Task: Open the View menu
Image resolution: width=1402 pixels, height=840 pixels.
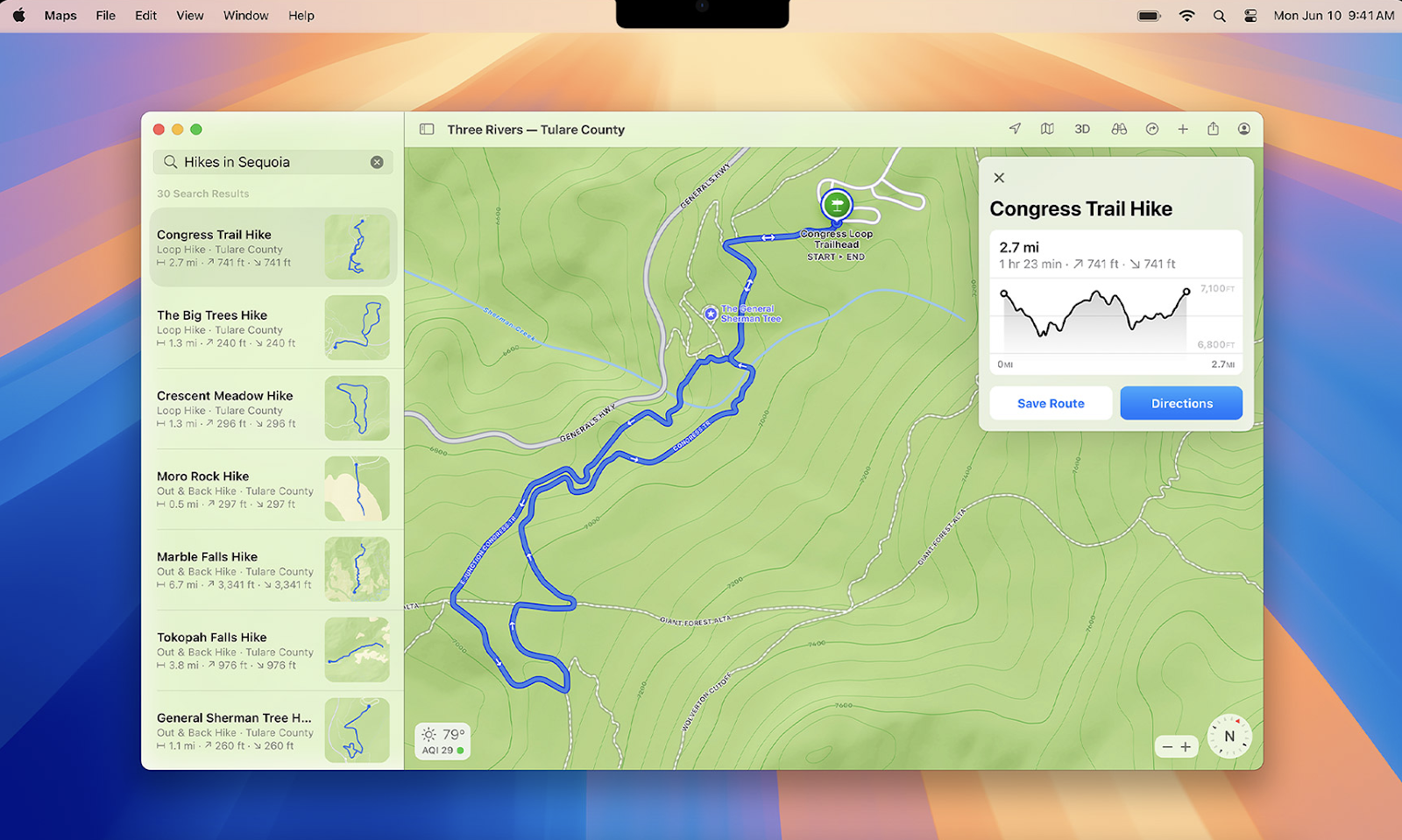Action: (x=189, y=16)
